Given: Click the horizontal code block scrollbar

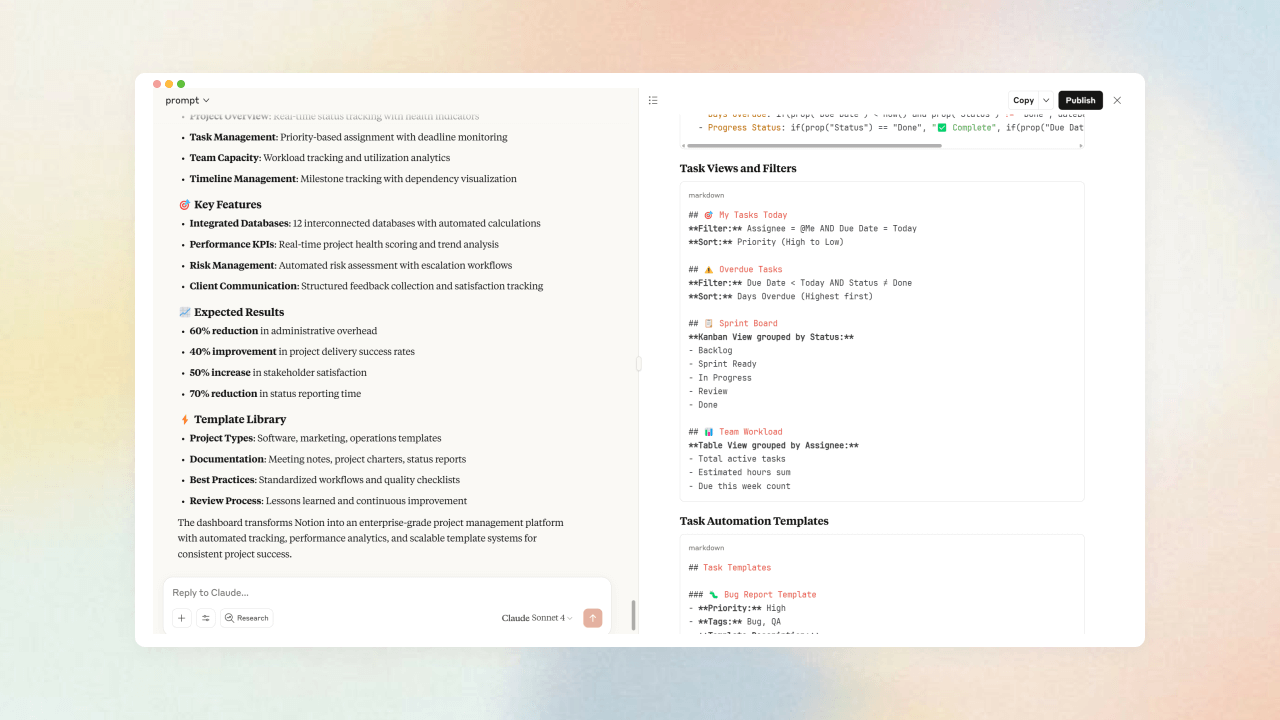Looking at the screenshot, I should click(x=815, y=146).
